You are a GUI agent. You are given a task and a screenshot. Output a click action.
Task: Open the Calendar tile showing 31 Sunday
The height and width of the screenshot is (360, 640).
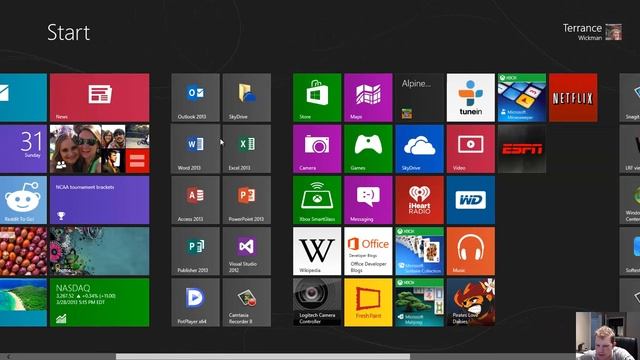tap(23, 149)
